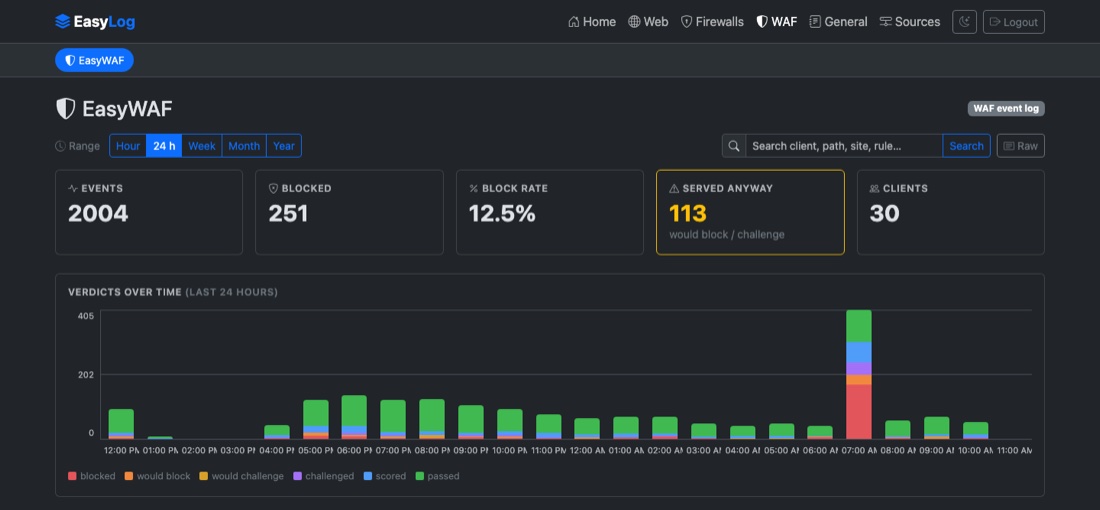
Task: Toggle the would block legend swatch
Action: pyautogui.click(x=128, y=476)
